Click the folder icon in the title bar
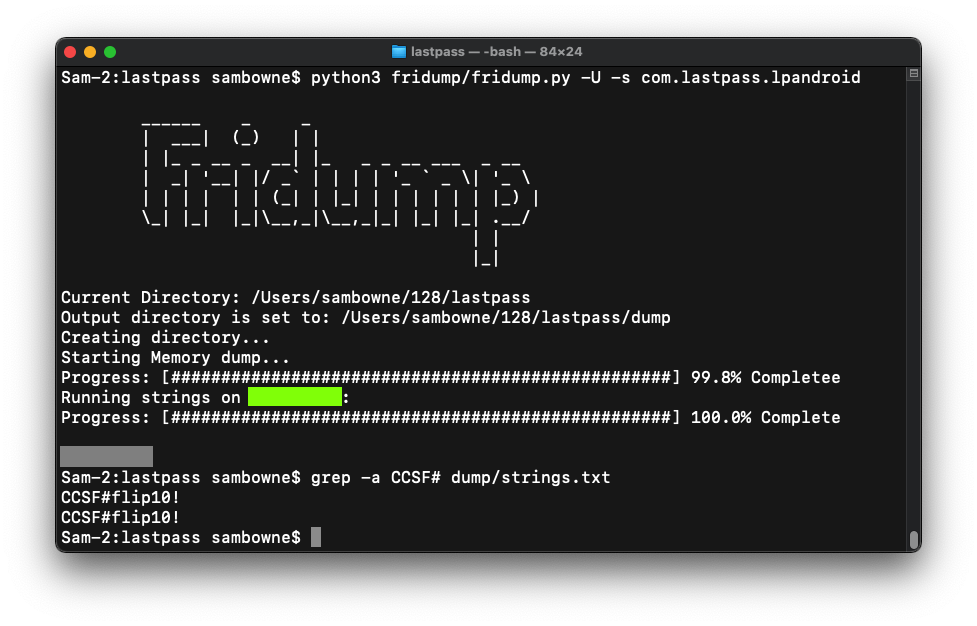 click(x=399, y=52)
